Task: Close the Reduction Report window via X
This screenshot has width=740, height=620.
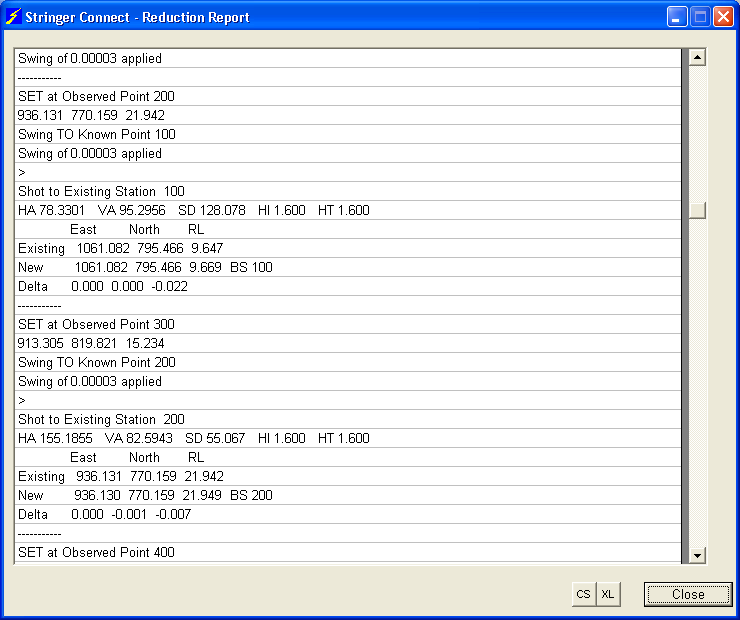Action: pos(723,17)
